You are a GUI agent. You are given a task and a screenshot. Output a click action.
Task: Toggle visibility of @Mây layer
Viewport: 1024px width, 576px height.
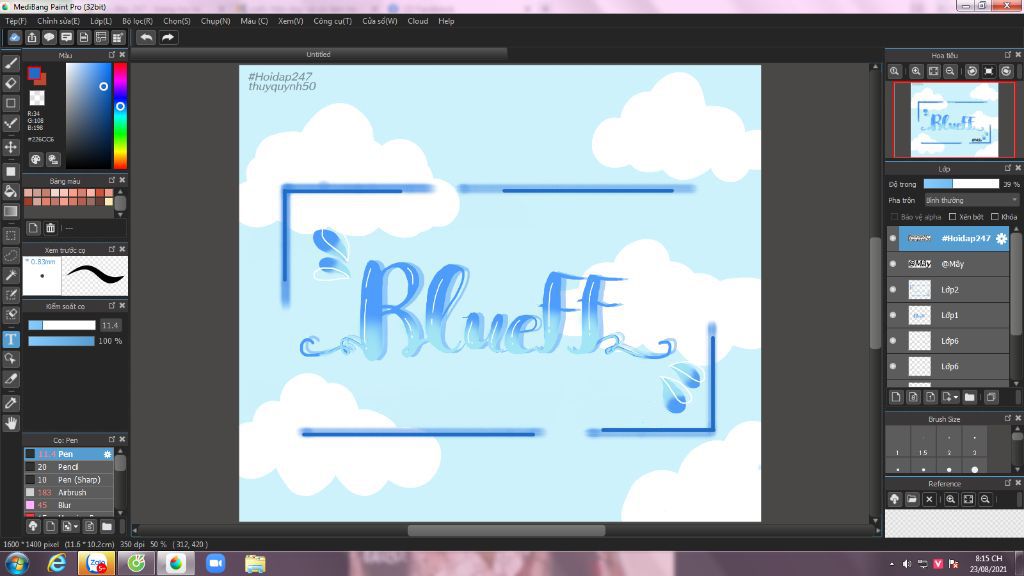pos(893,264)
